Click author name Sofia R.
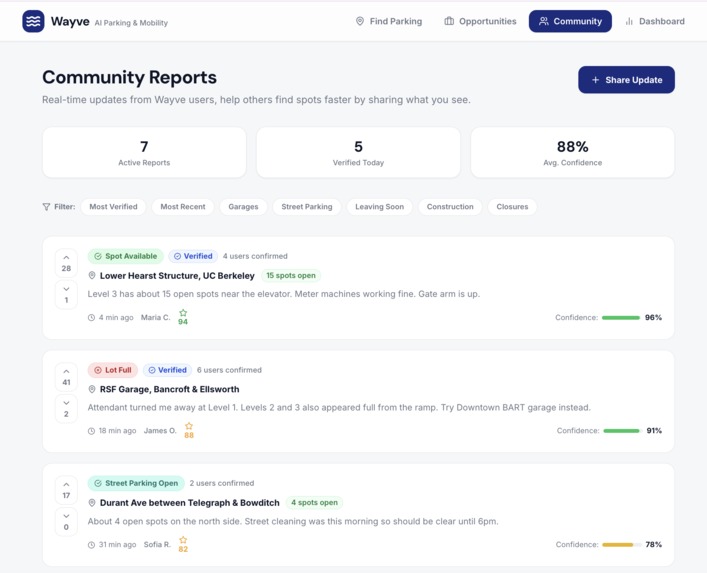Image resolution: width=707 pixels, height=573 pixels. (x=157, y=544)
